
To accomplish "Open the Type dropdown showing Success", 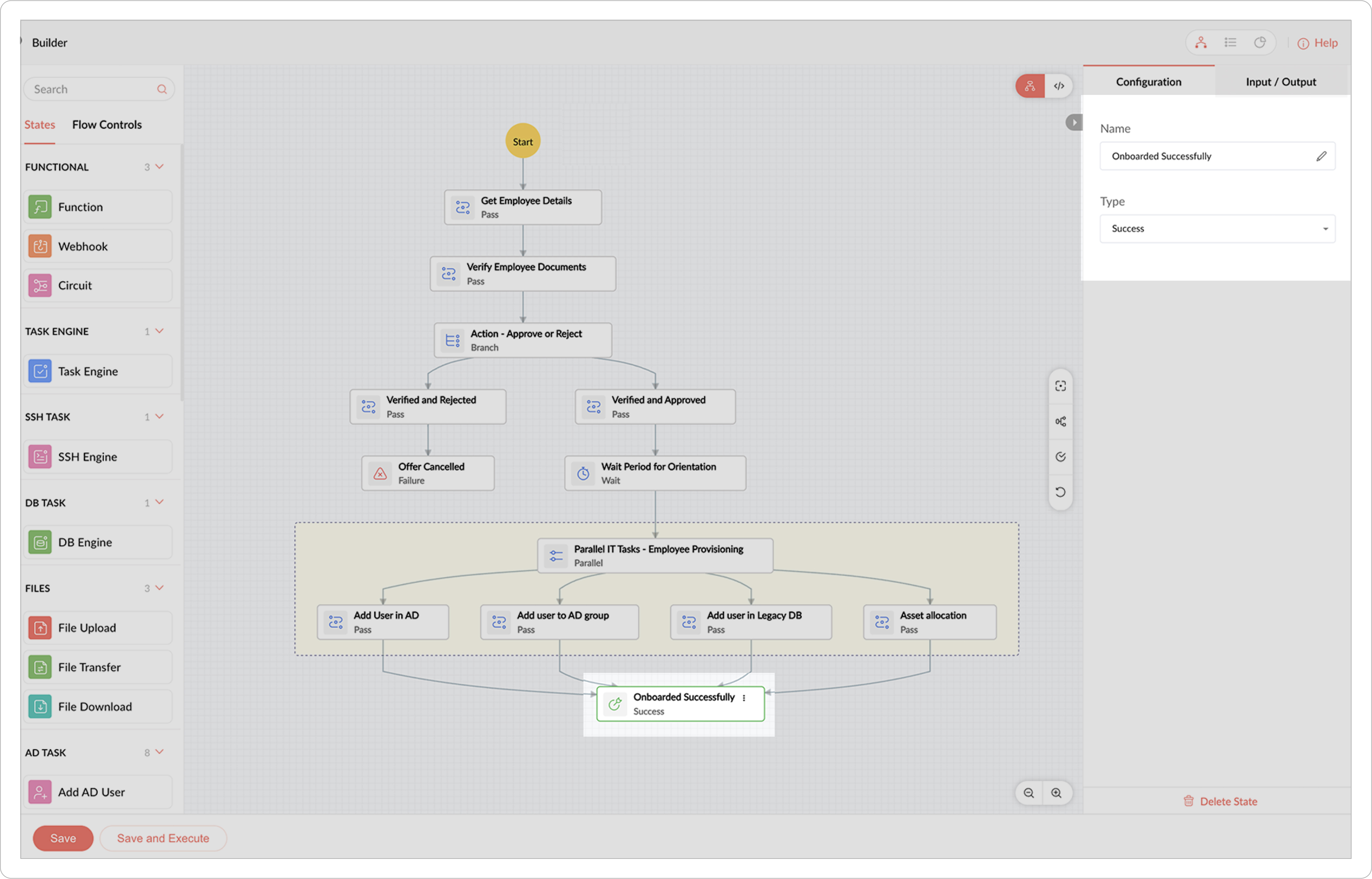I will [1217, 229].
